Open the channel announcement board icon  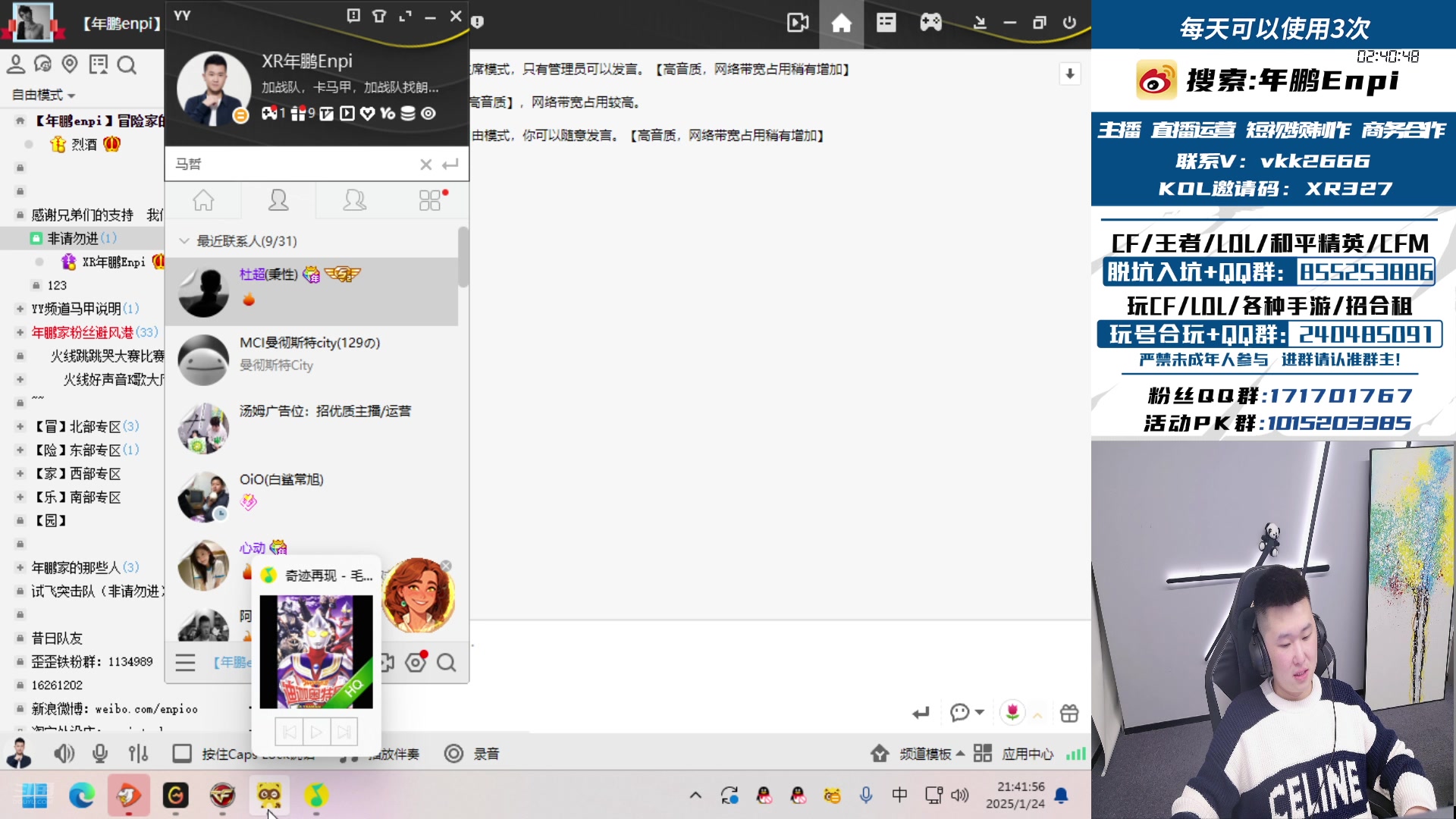tap(99, 64)
